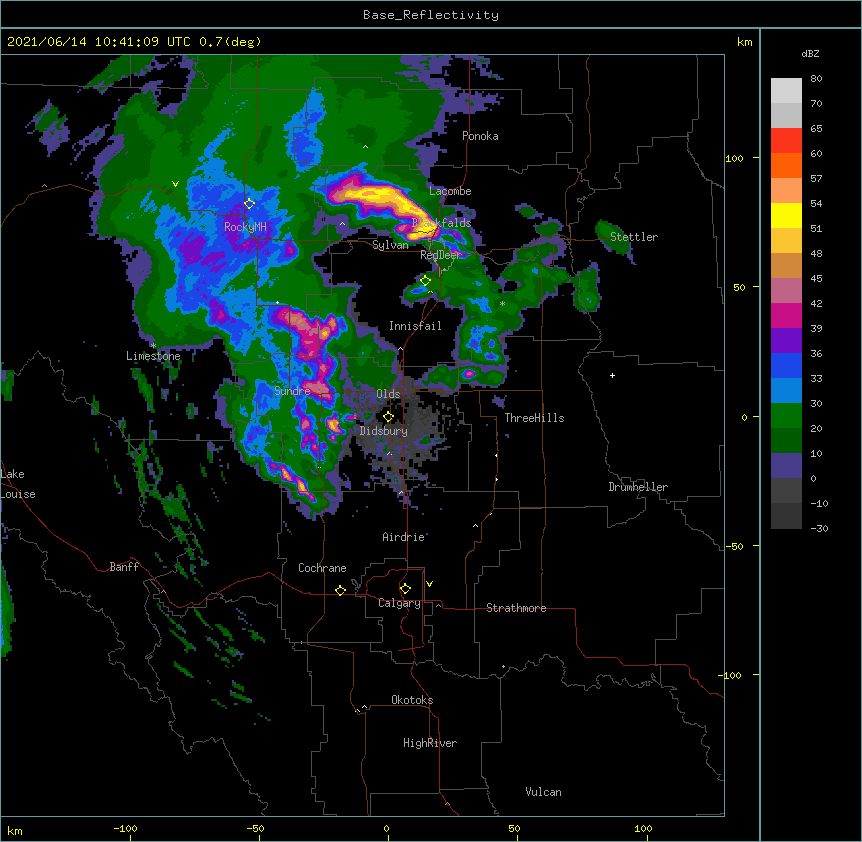Click the km unit label at bottom left
This screenshot has height=842, width=862.
(15, 831)
